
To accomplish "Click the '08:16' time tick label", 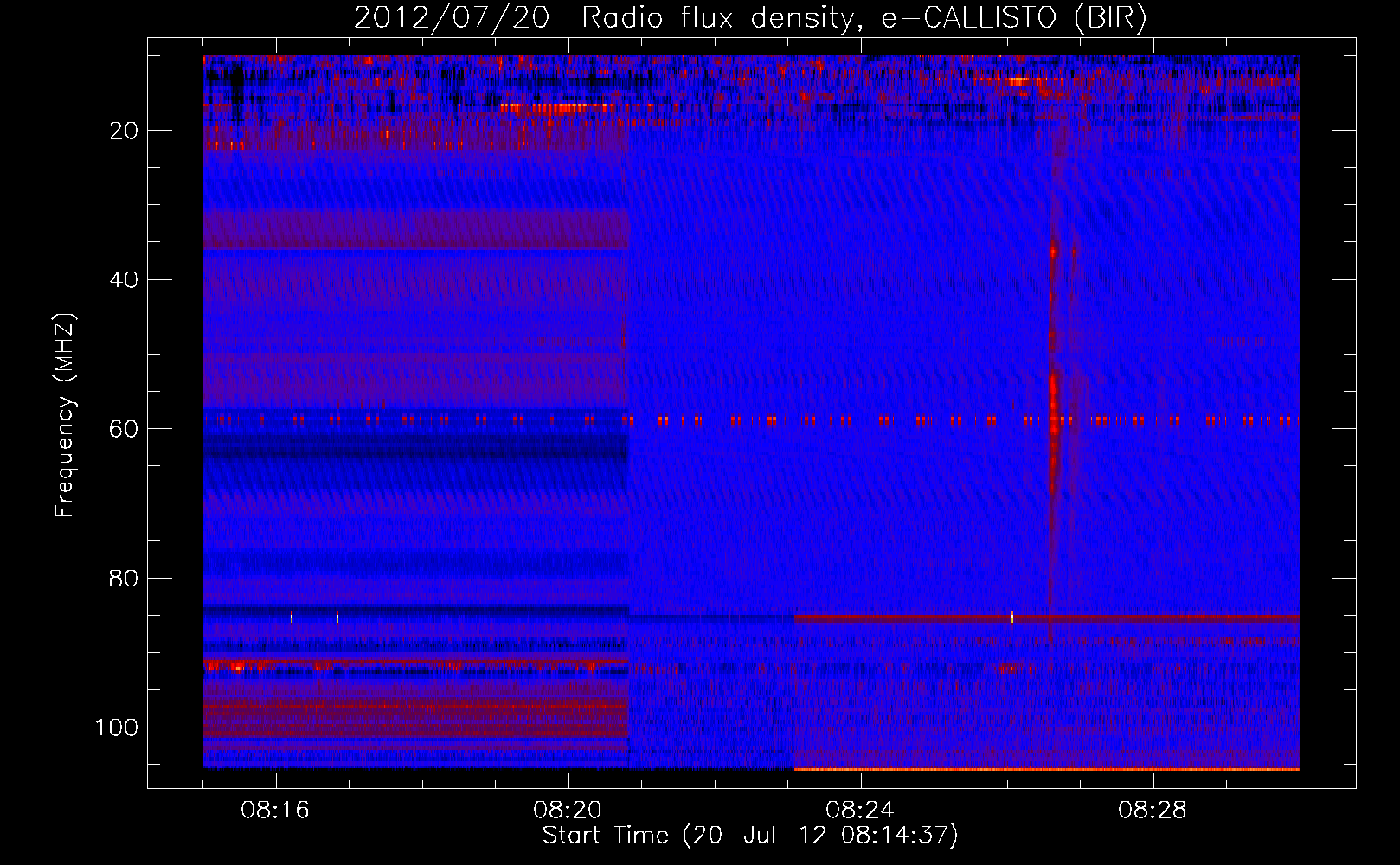I will pos(275,811).
